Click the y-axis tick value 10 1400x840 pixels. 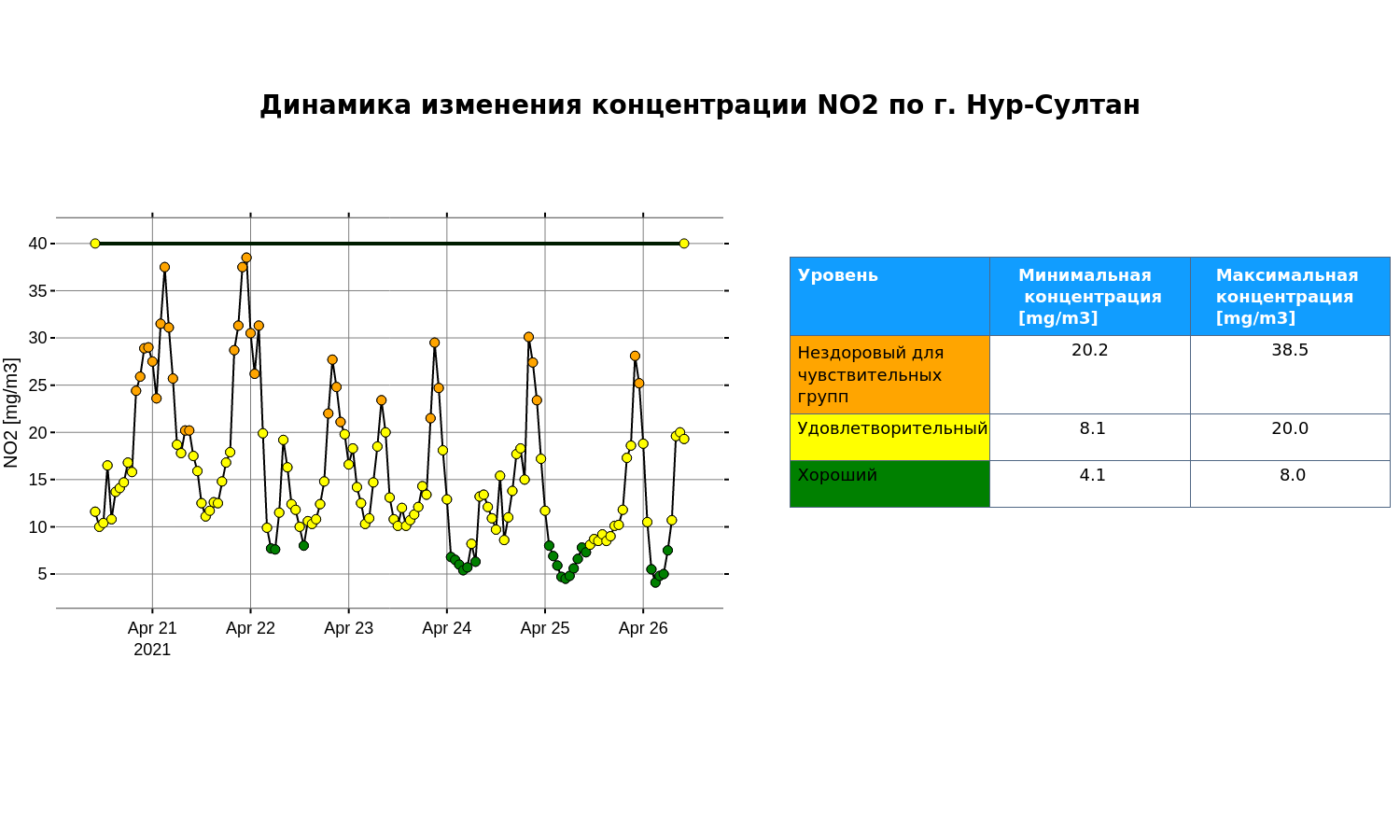[37, 526]
